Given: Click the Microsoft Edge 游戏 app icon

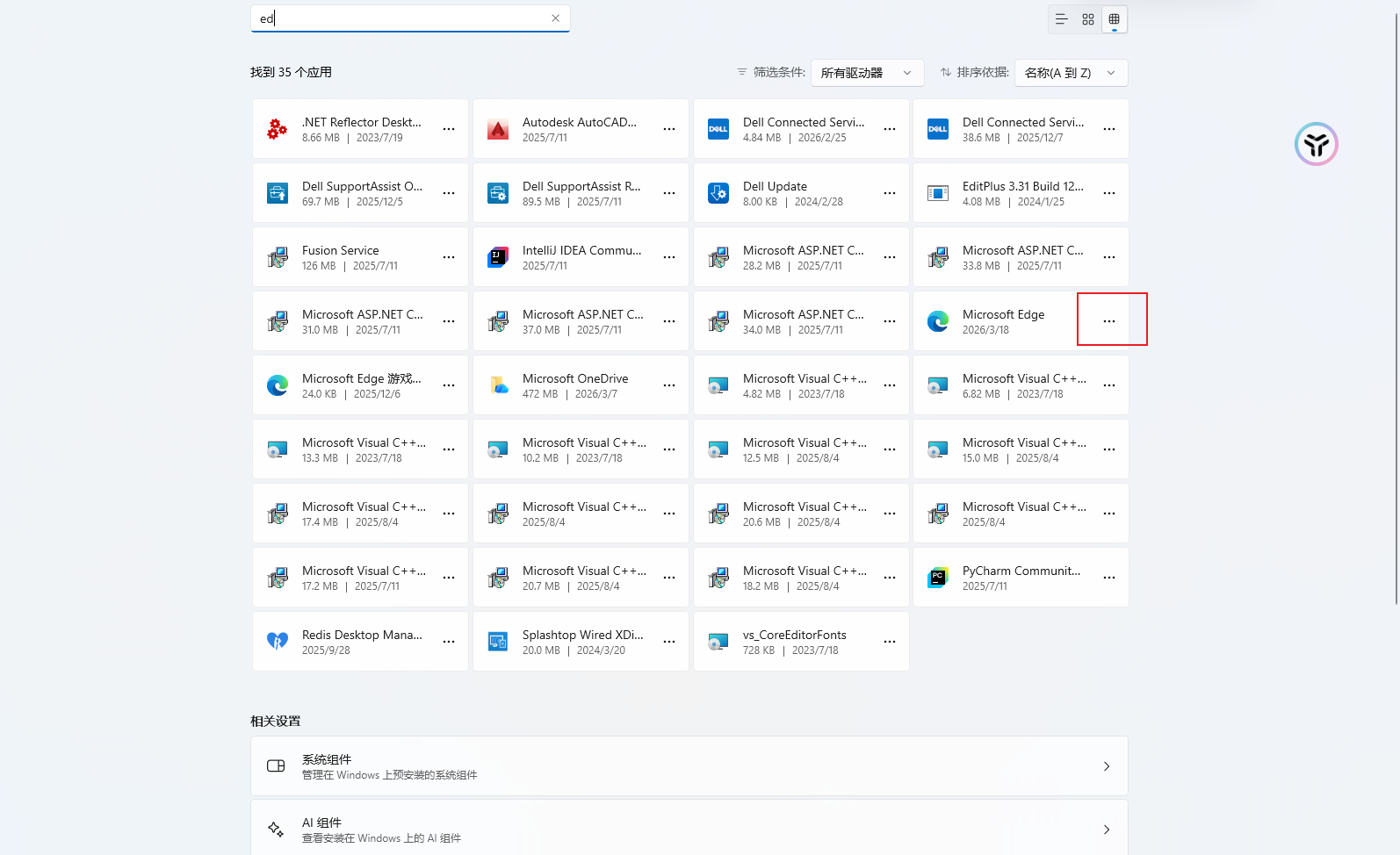Looking at the screenshot, I should [x=278, y=385].
